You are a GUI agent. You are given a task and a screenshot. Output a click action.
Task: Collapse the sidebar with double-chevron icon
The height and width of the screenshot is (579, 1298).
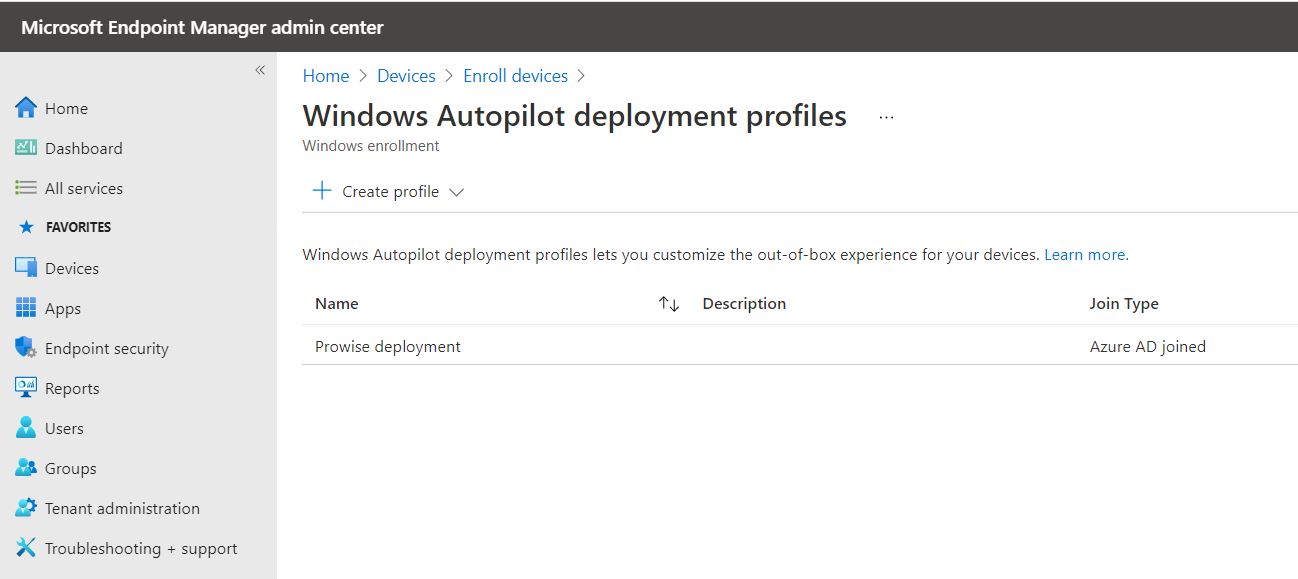pyautogui.click(x=260, y=70)
